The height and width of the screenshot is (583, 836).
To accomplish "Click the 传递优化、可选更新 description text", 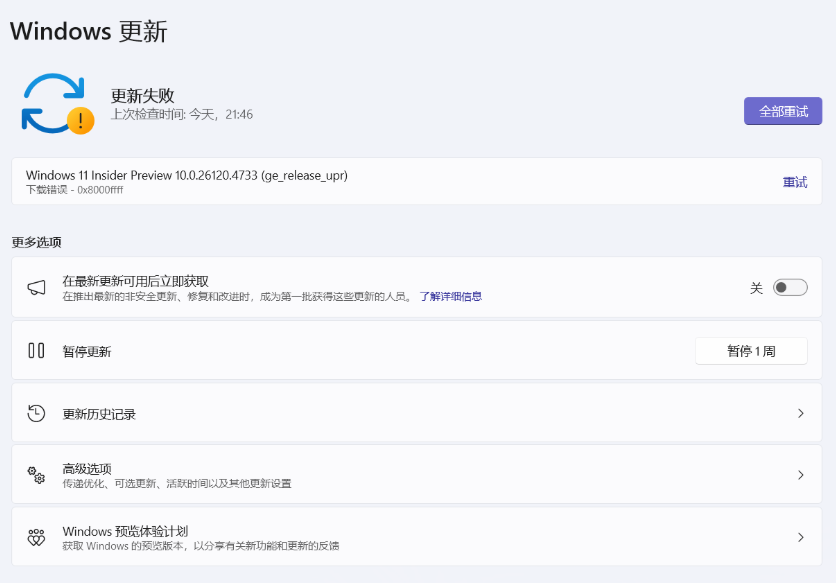I will tap(177, 483).
